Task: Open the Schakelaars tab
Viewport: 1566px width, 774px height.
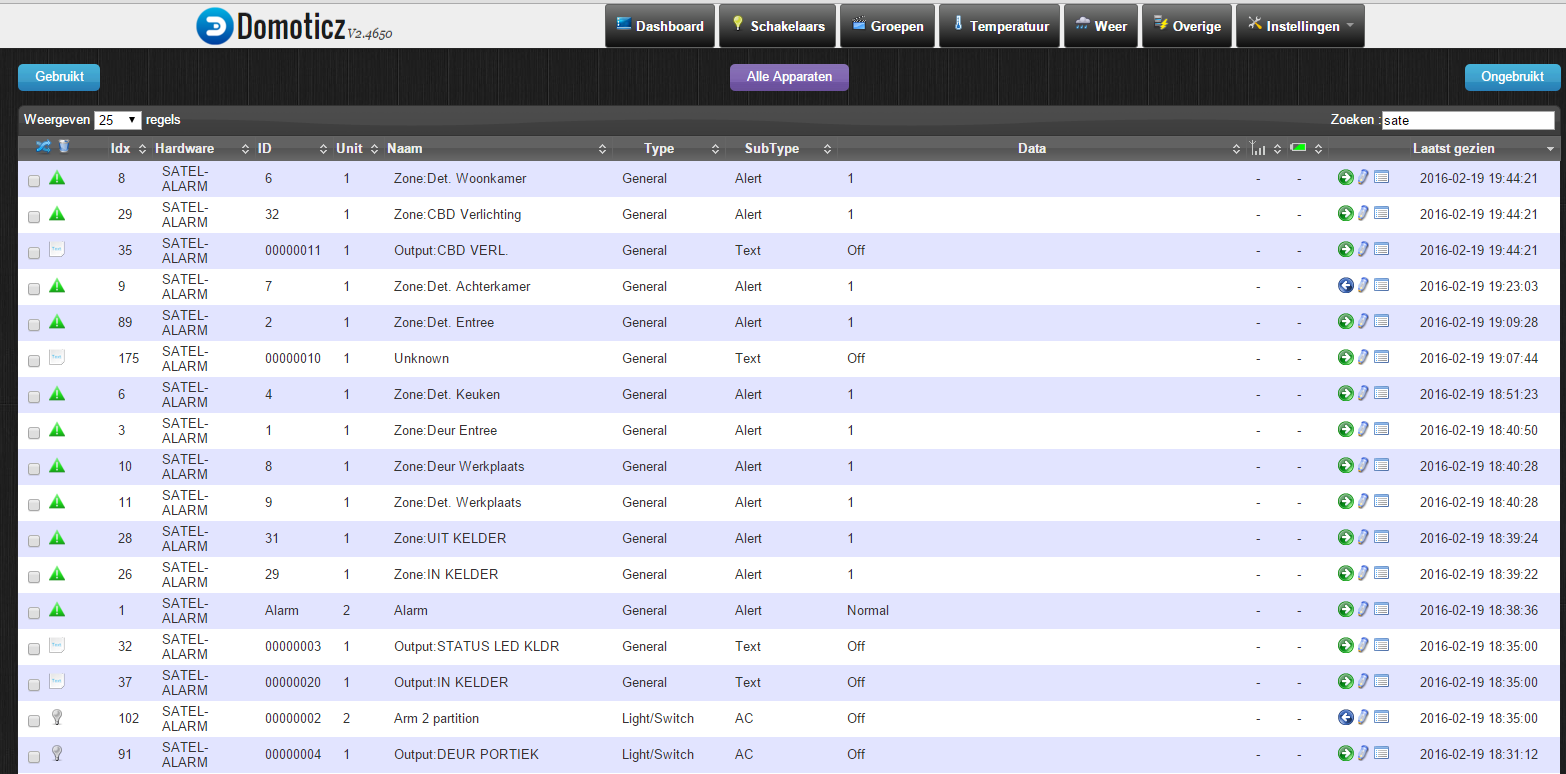Action: pos(777,26)
